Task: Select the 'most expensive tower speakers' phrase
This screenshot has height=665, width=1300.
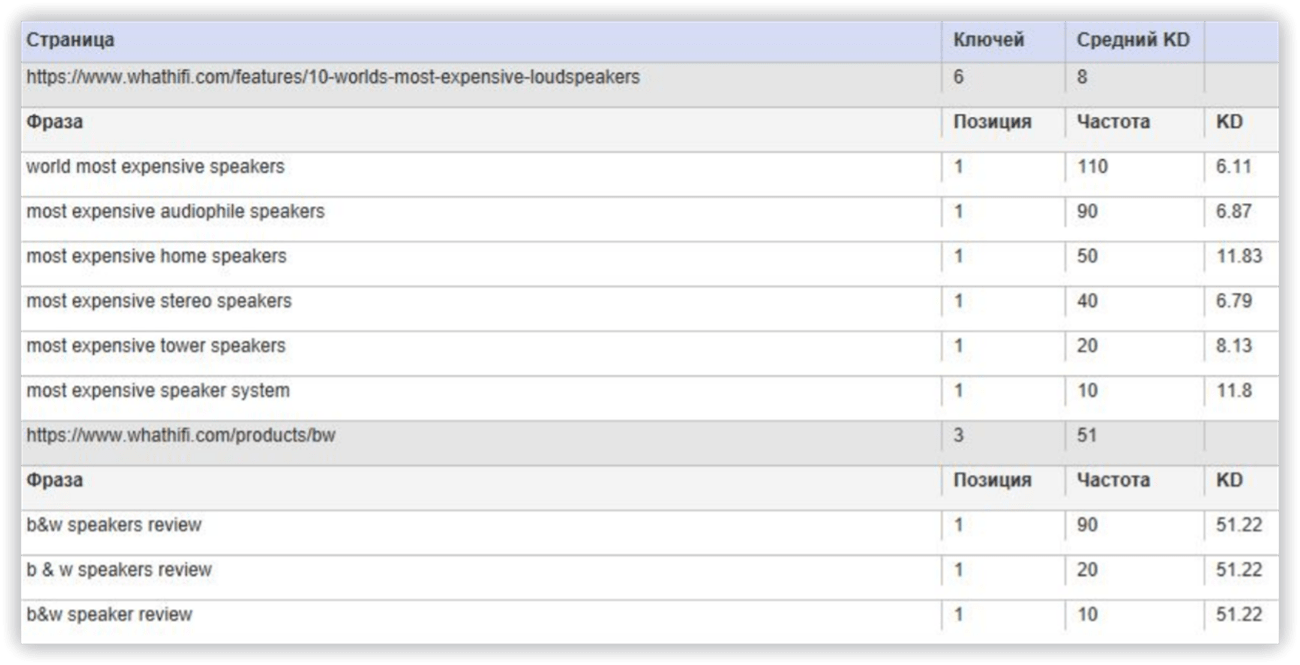Action: pyautogui.click(x=156, y=346)
